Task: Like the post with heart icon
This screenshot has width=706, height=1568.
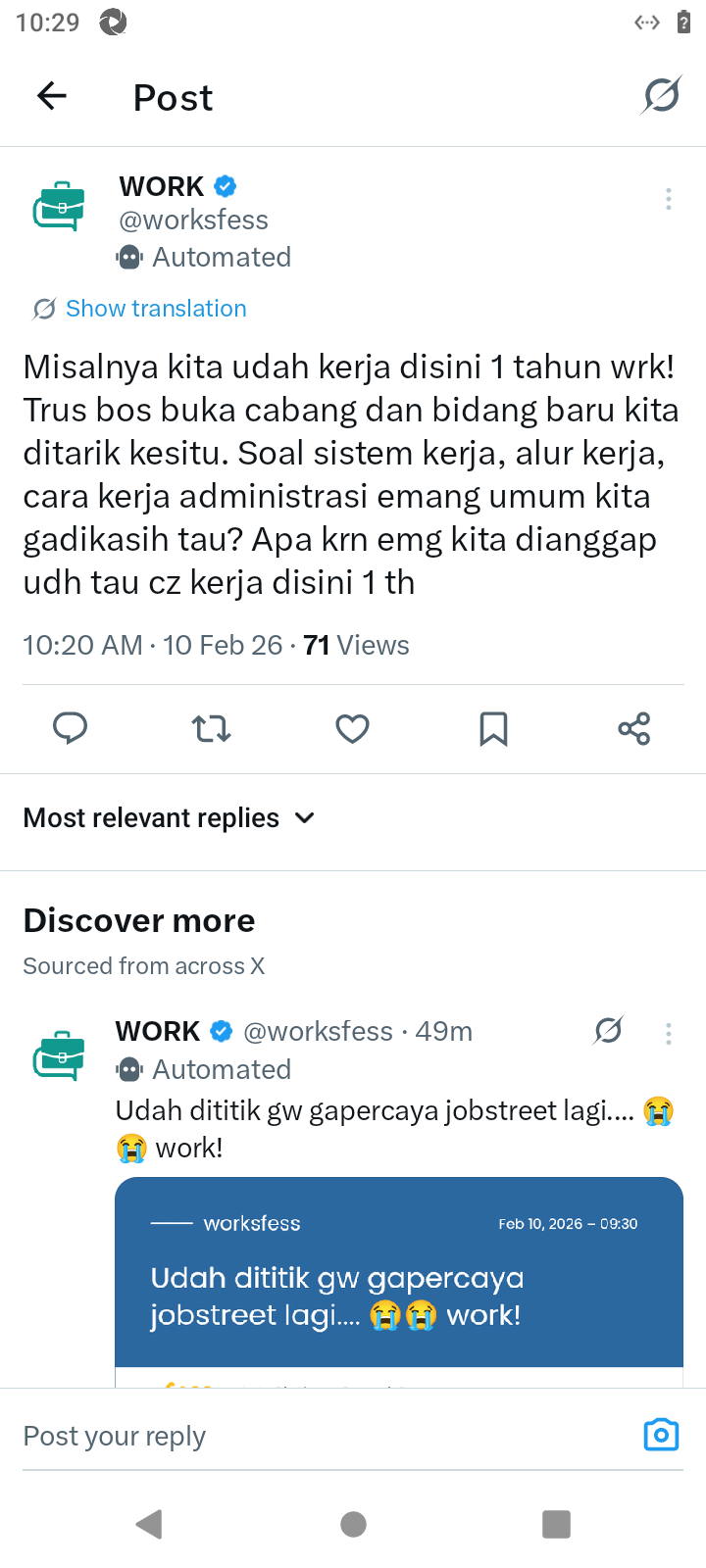Action: [x=352, y=729]
